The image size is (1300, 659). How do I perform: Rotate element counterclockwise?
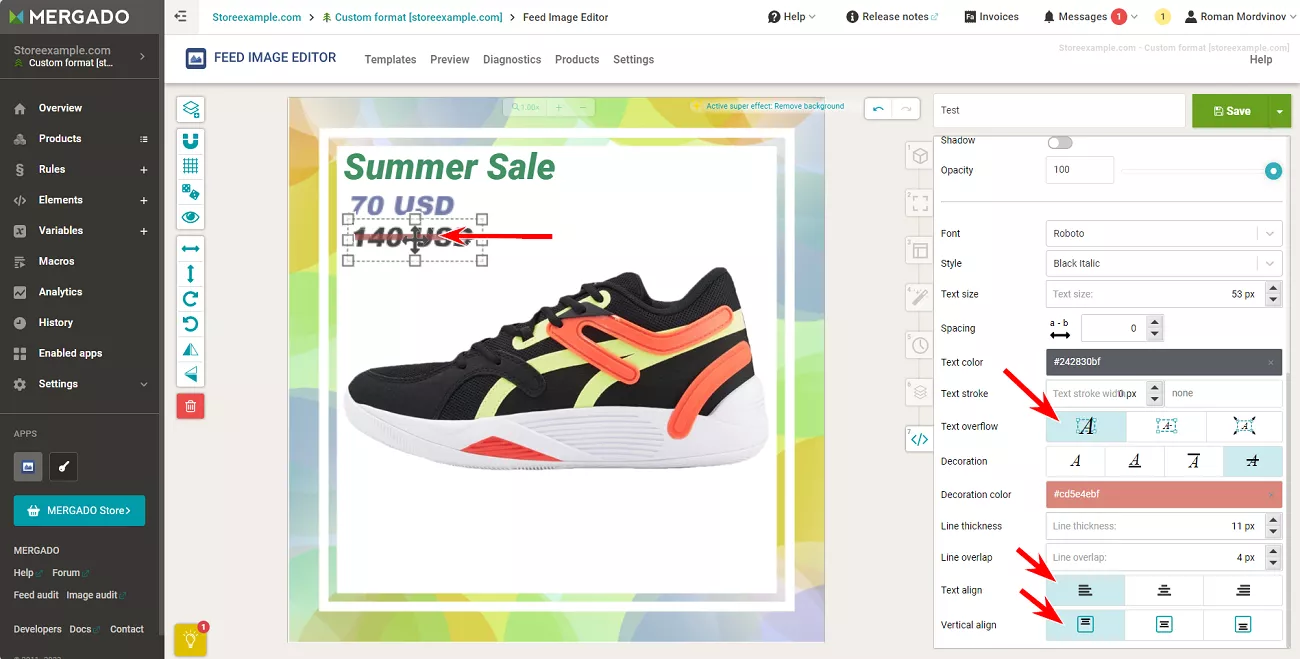pyautogui.click(x=190, y=323)
